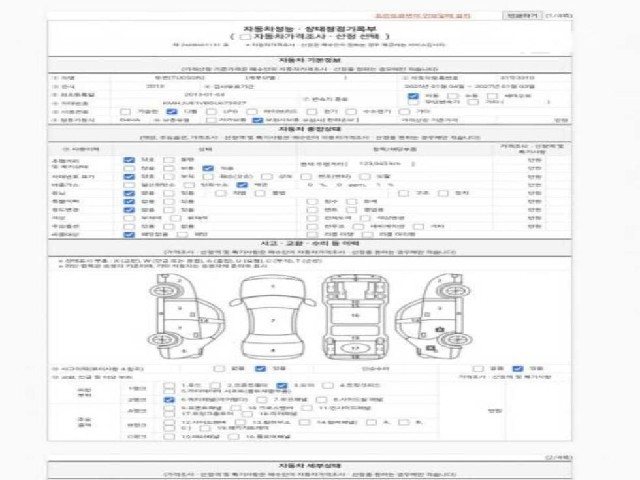The width and height of the screenshot is (640, 480).
Task: Check the 유채색 color checkbox
Action: click(x=176, y=218)
